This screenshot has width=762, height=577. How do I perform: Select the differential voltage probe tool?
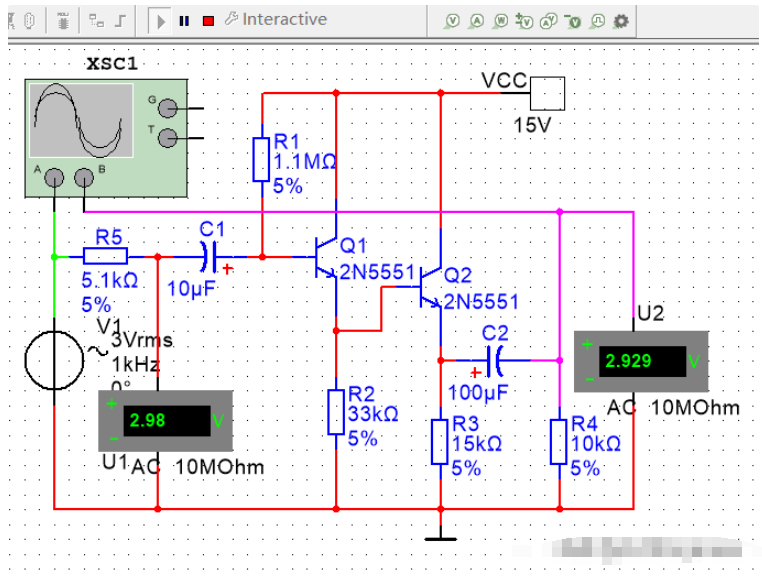(x=525, y=20)
